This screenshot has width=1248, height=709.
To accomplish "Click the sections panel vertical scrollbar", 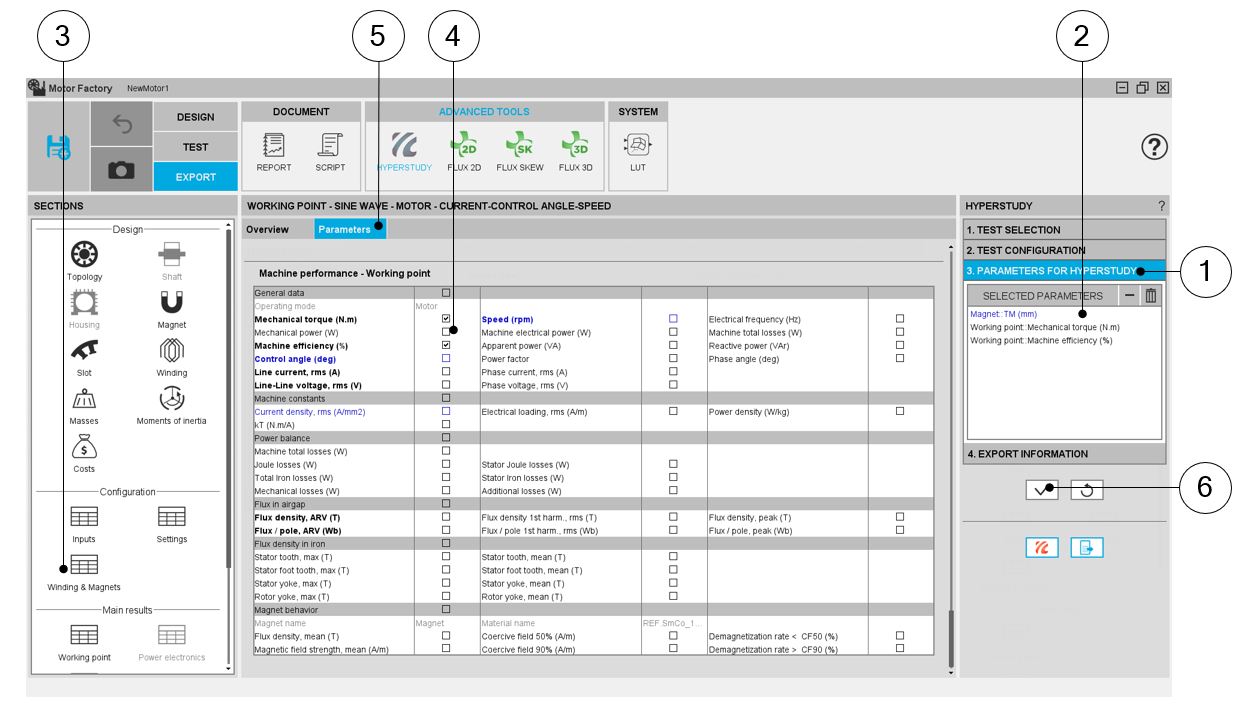I will click(228, 400).
